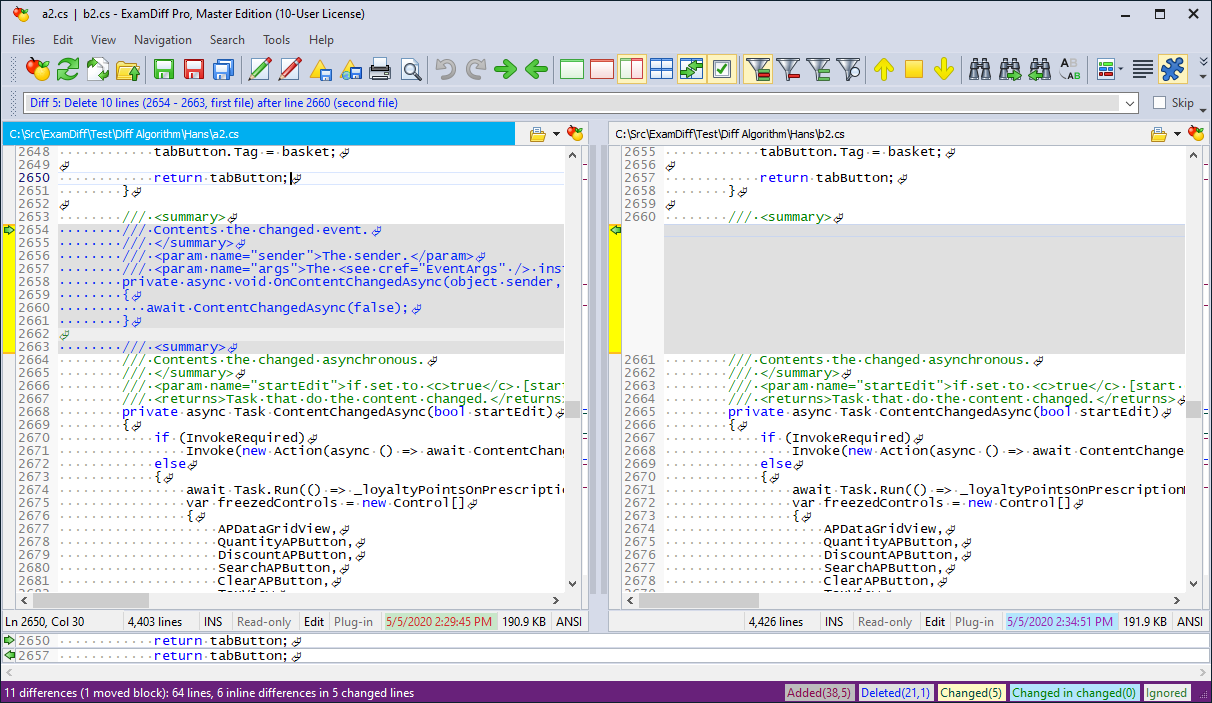
Task: Click find next binoculars with right arrow
Action: 1010,69
